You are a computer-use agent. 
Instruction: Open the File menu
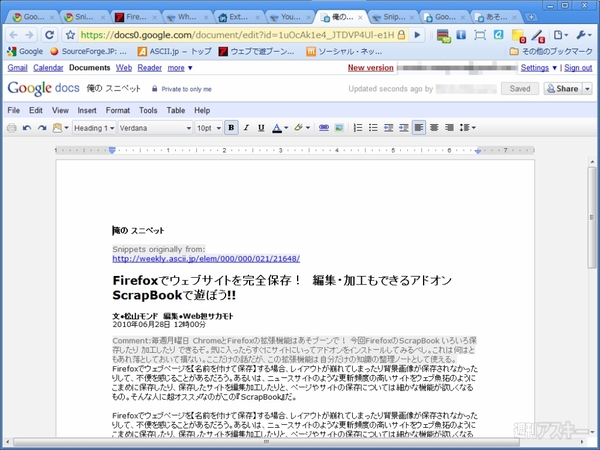(x=13, y=111)
